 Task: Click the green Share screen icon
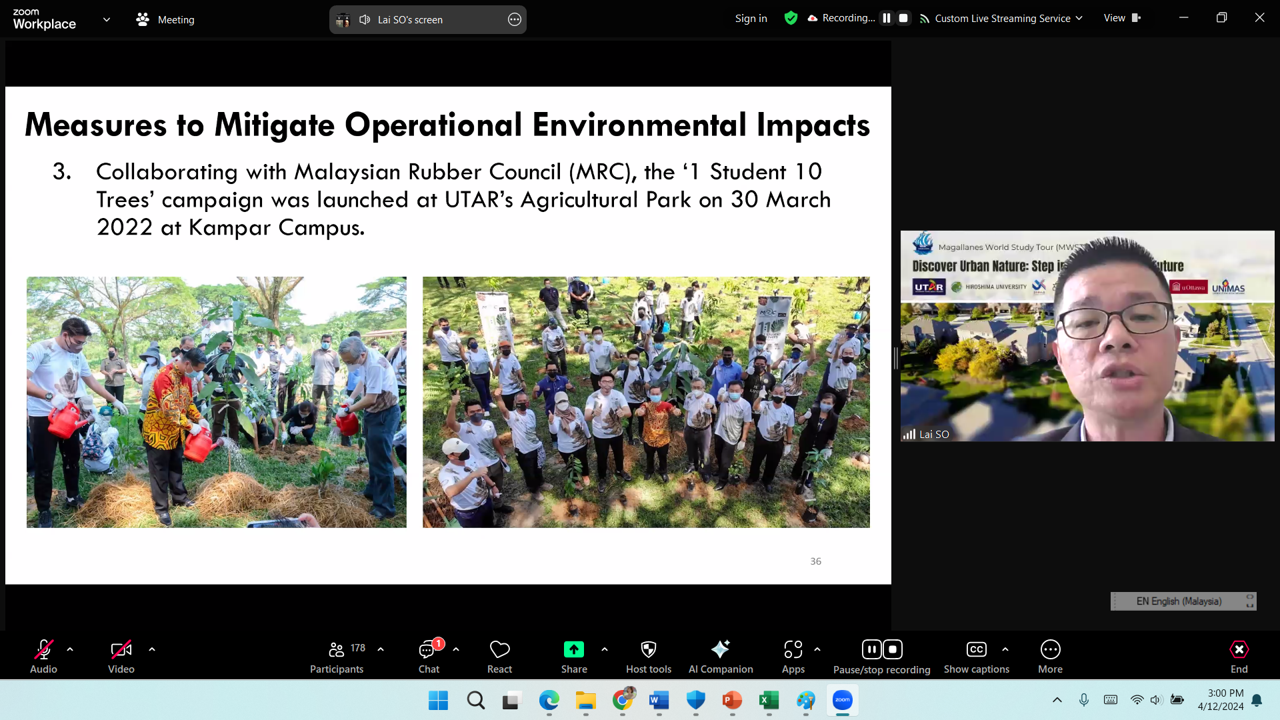573,650
